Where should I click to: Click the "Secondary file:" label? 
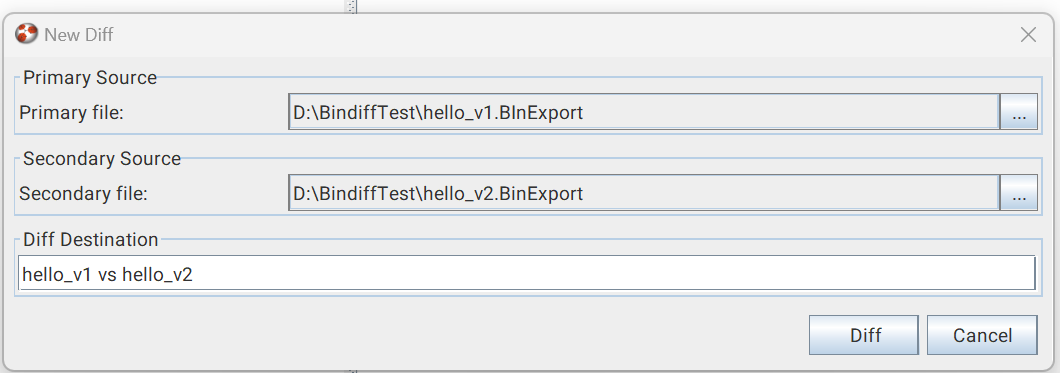(83, 194)
